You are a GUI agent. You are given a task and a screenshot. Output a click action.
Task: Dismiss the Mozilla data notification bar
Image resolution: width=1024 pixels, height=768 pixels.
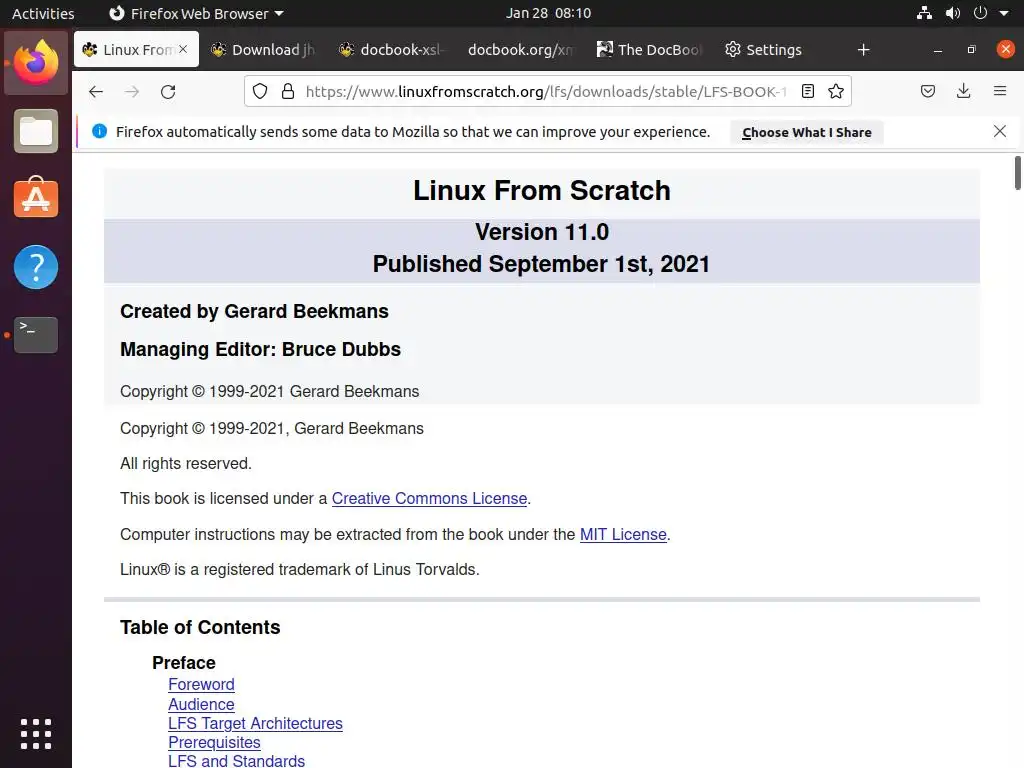[999, 131]
